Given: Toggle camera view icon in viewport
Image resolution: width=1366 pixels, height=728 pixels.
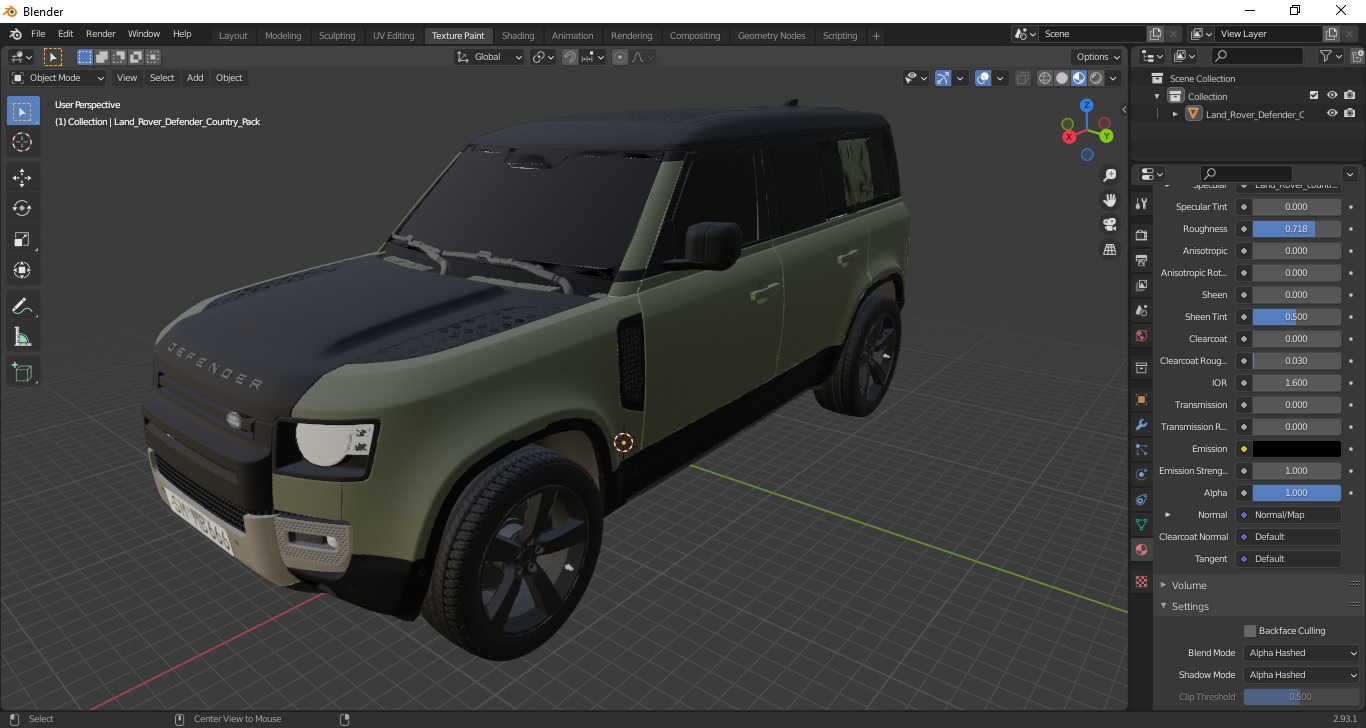Looking at the screenshot, I should tap(1109, 224).
